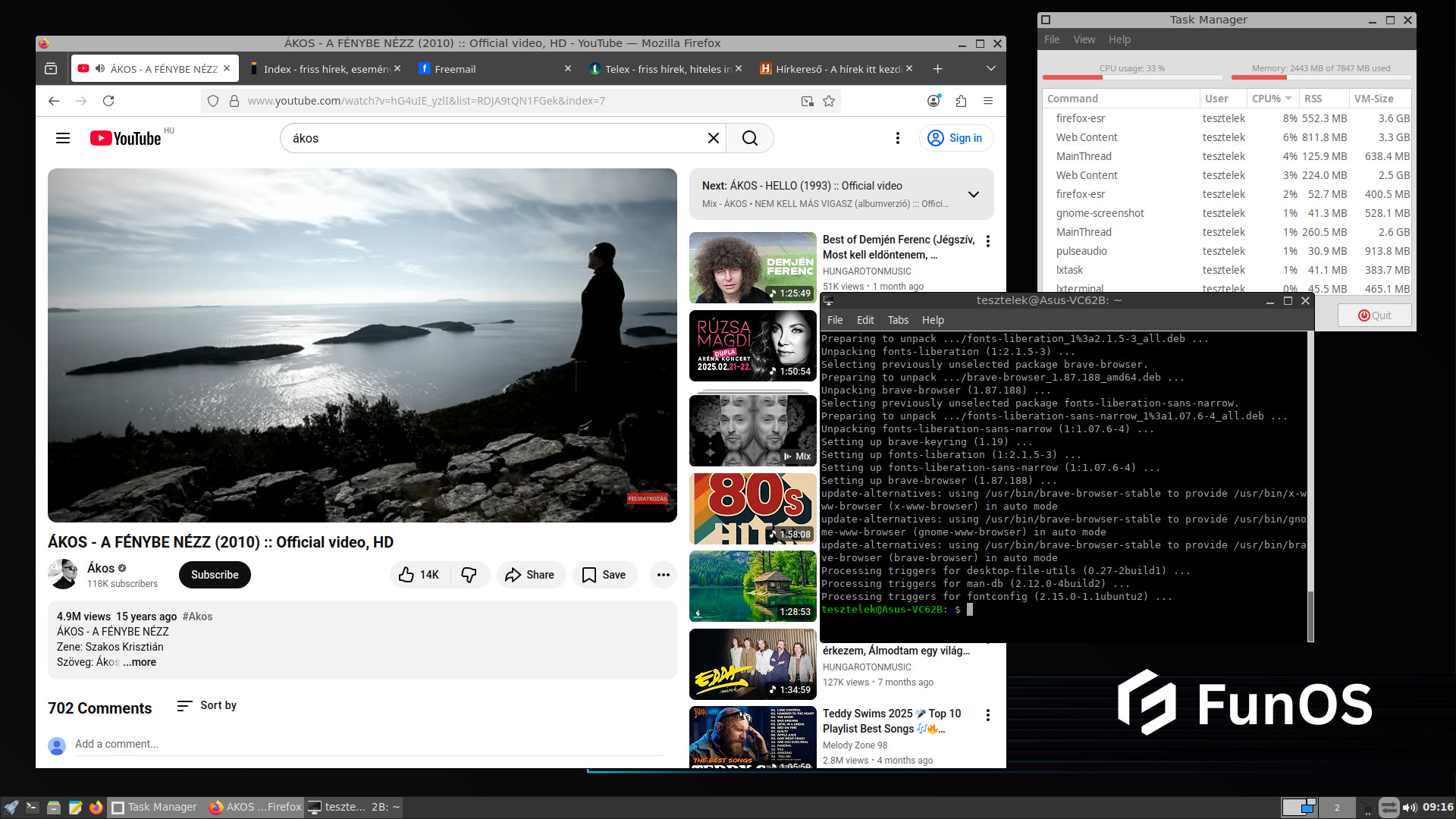
Task: Click the terminal vertical scrollbar
Action: 1310,485
